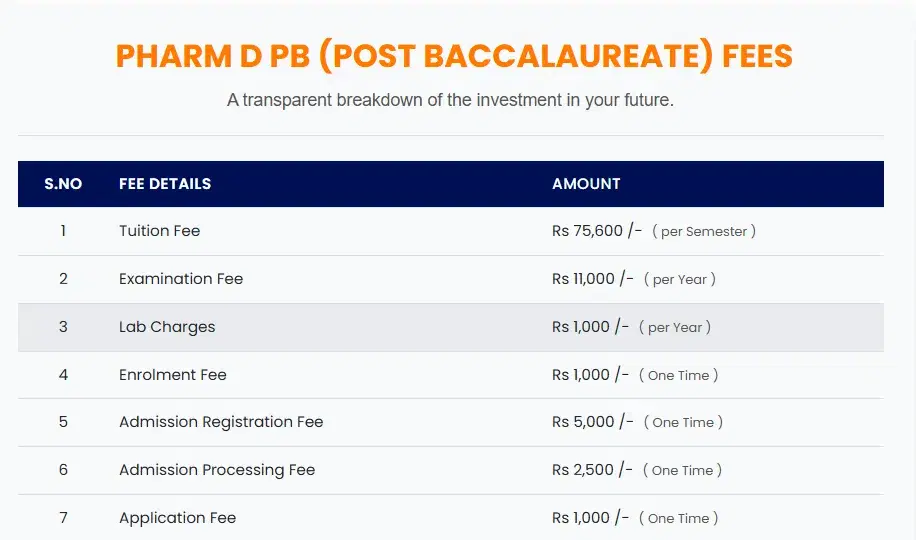Select the Lab Charges row label
Image resolution: width=916 pixels, height=540 pixels.
(167, 327)
